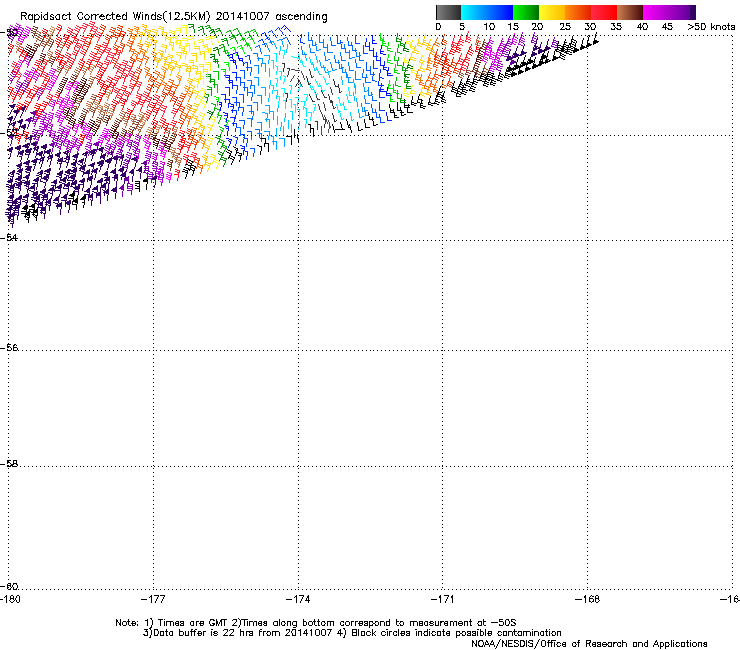Click the orange 25–30 knots legend color
The image size is (740, 650).
coord(578,12)
